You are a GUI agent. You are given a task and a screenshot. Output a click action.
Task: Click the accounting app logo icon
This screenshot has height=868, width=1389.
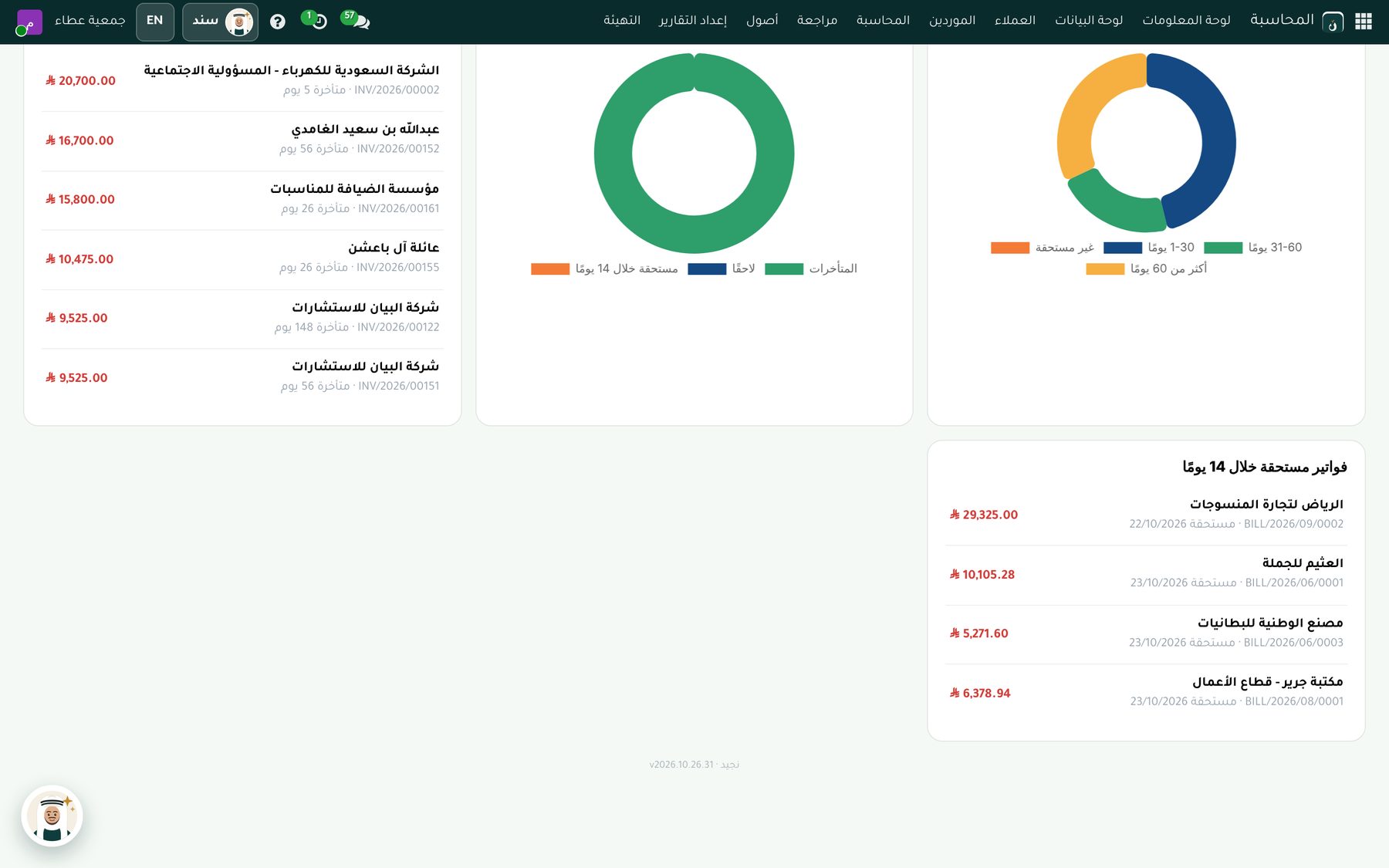pyautogui.click(x=1333, y=22)
